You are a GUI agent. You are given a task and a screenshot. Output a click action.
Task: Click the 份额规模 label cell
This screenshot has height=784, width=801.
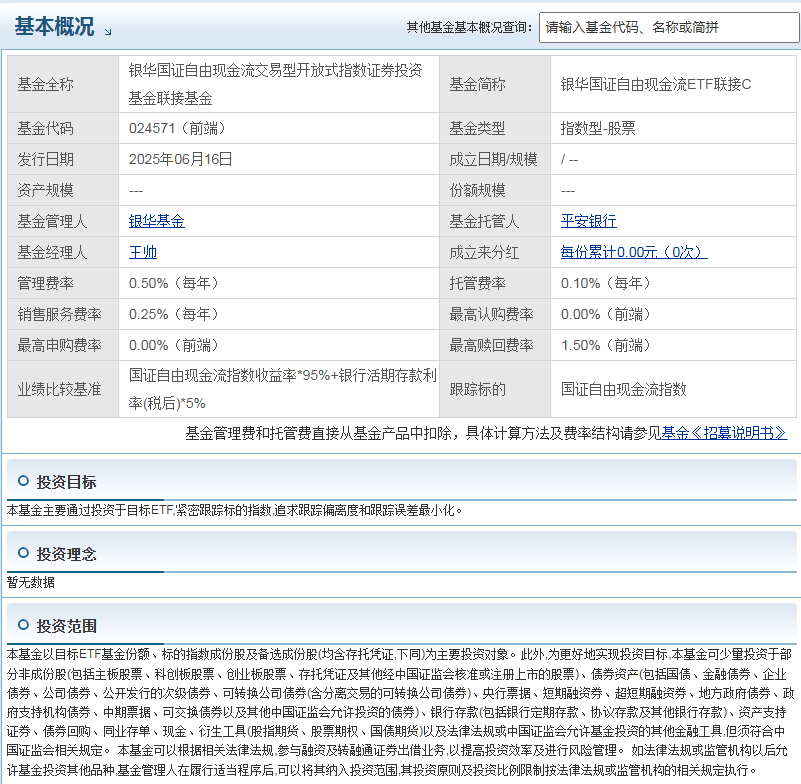pyautogui.click(x=495, y=191)
